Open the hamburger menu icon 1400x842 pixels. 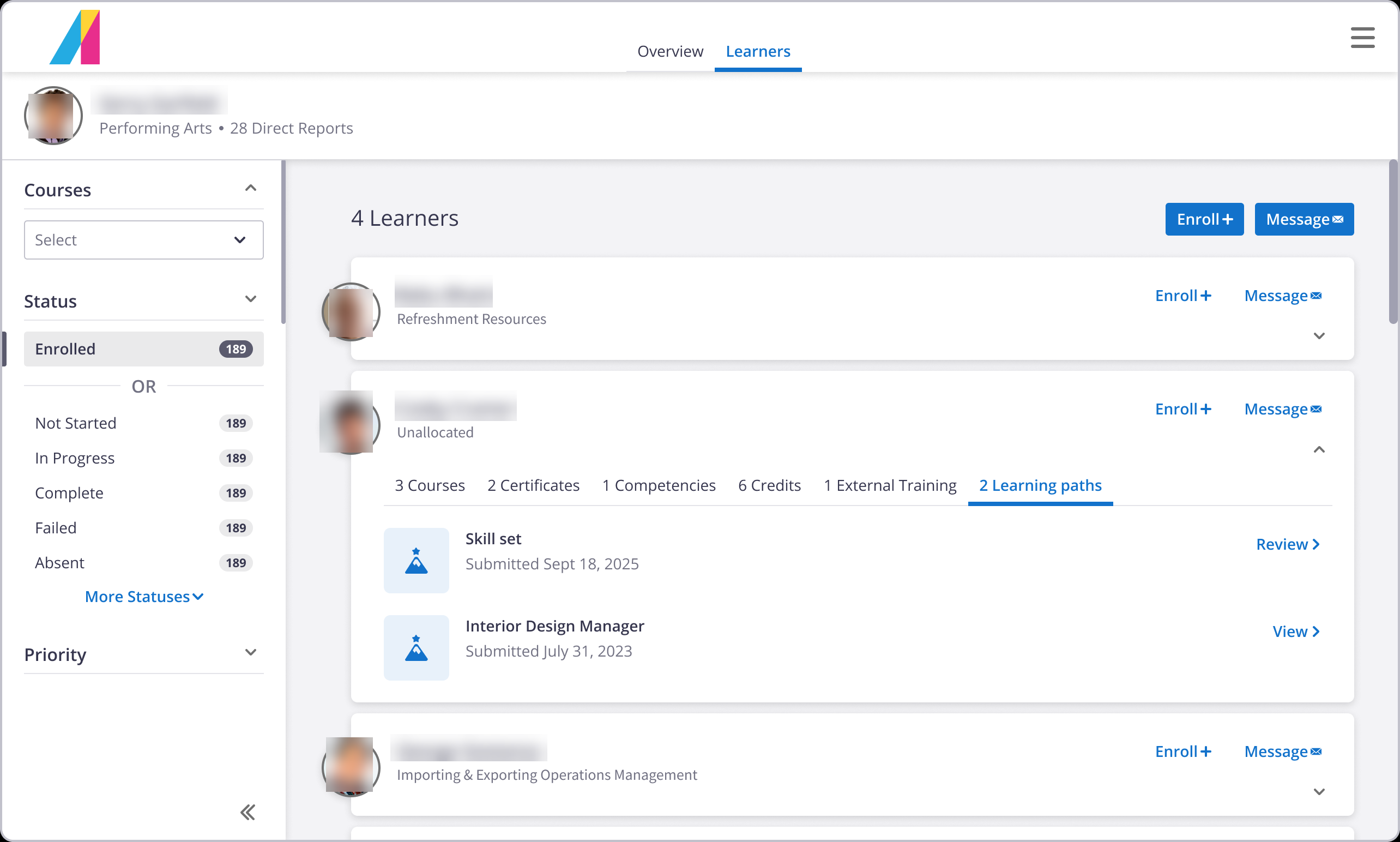point(1362,38)
